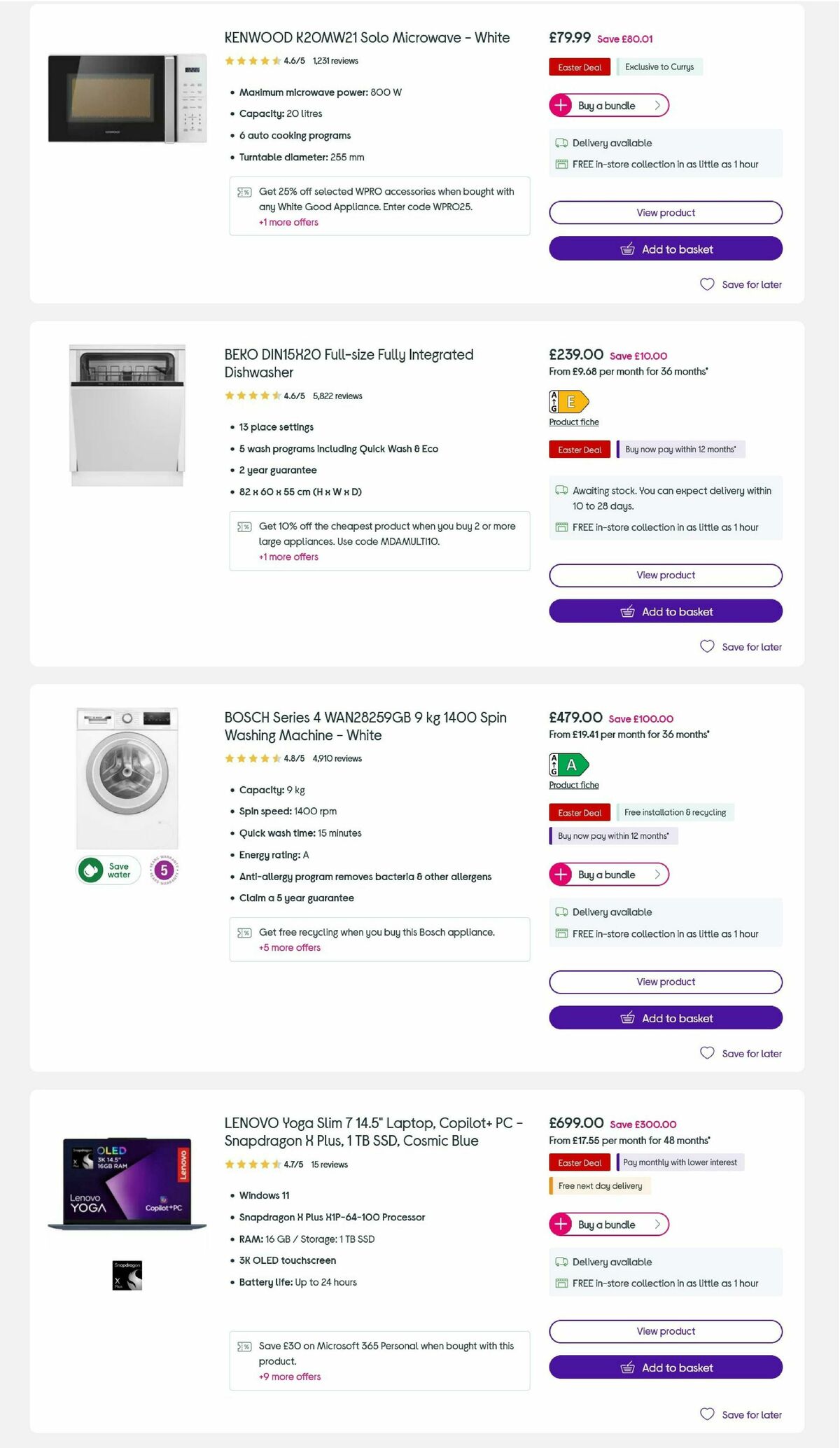Open View product for the Beko dishwasher
The image size is (840, 1448).
pyautogui.click(x=665, y=575)
